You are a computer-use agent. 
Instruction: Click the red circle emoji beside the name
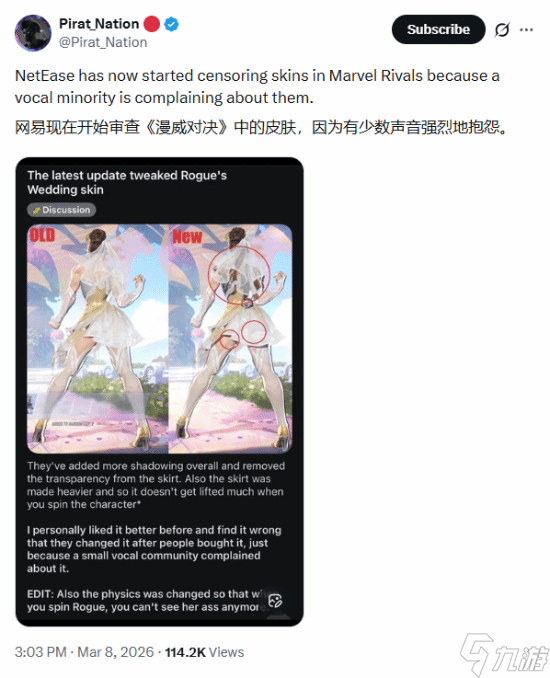tap(151, 24)
